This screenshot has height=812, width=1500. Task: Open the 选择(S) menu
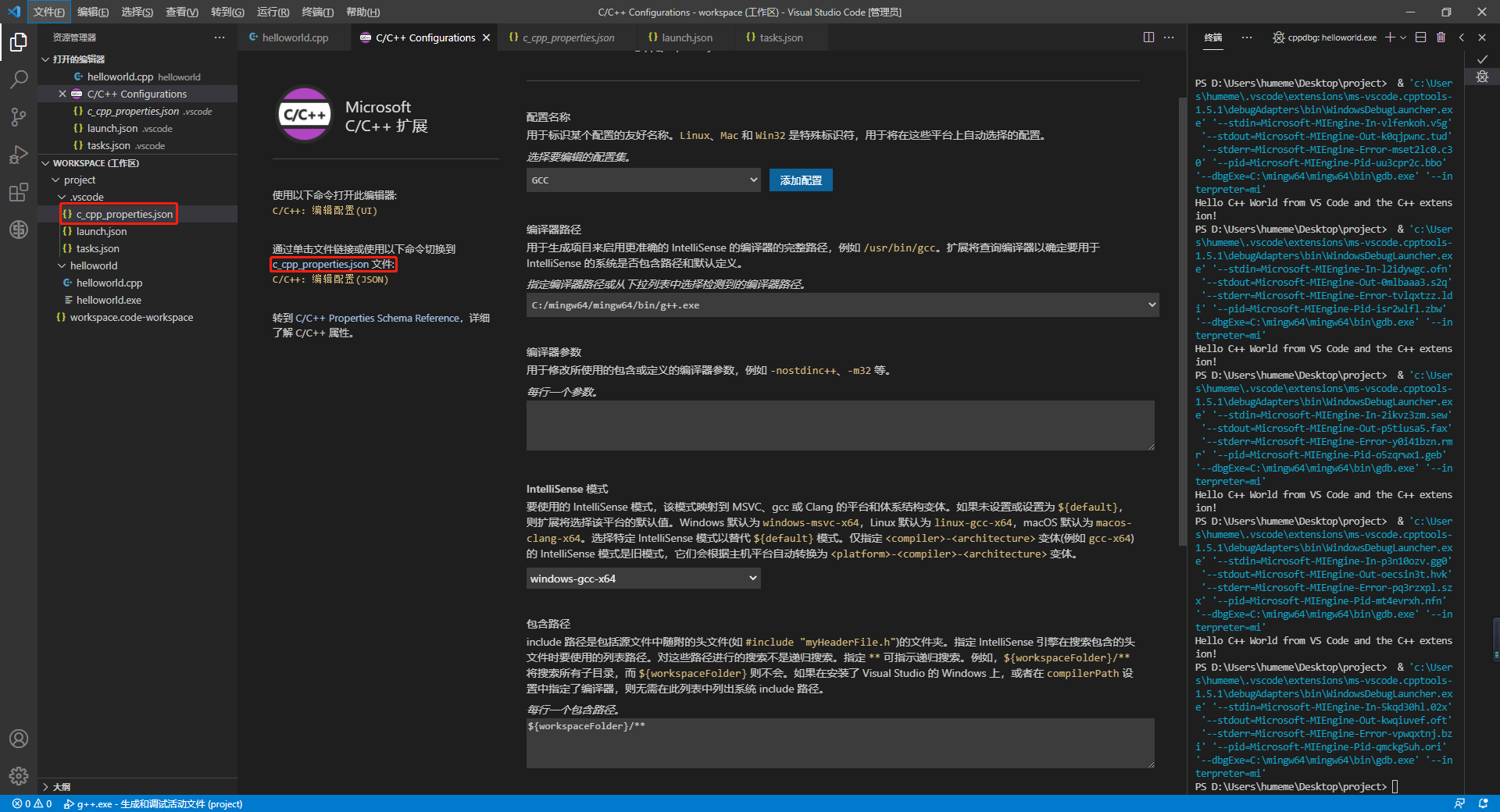tap(137, 12)
